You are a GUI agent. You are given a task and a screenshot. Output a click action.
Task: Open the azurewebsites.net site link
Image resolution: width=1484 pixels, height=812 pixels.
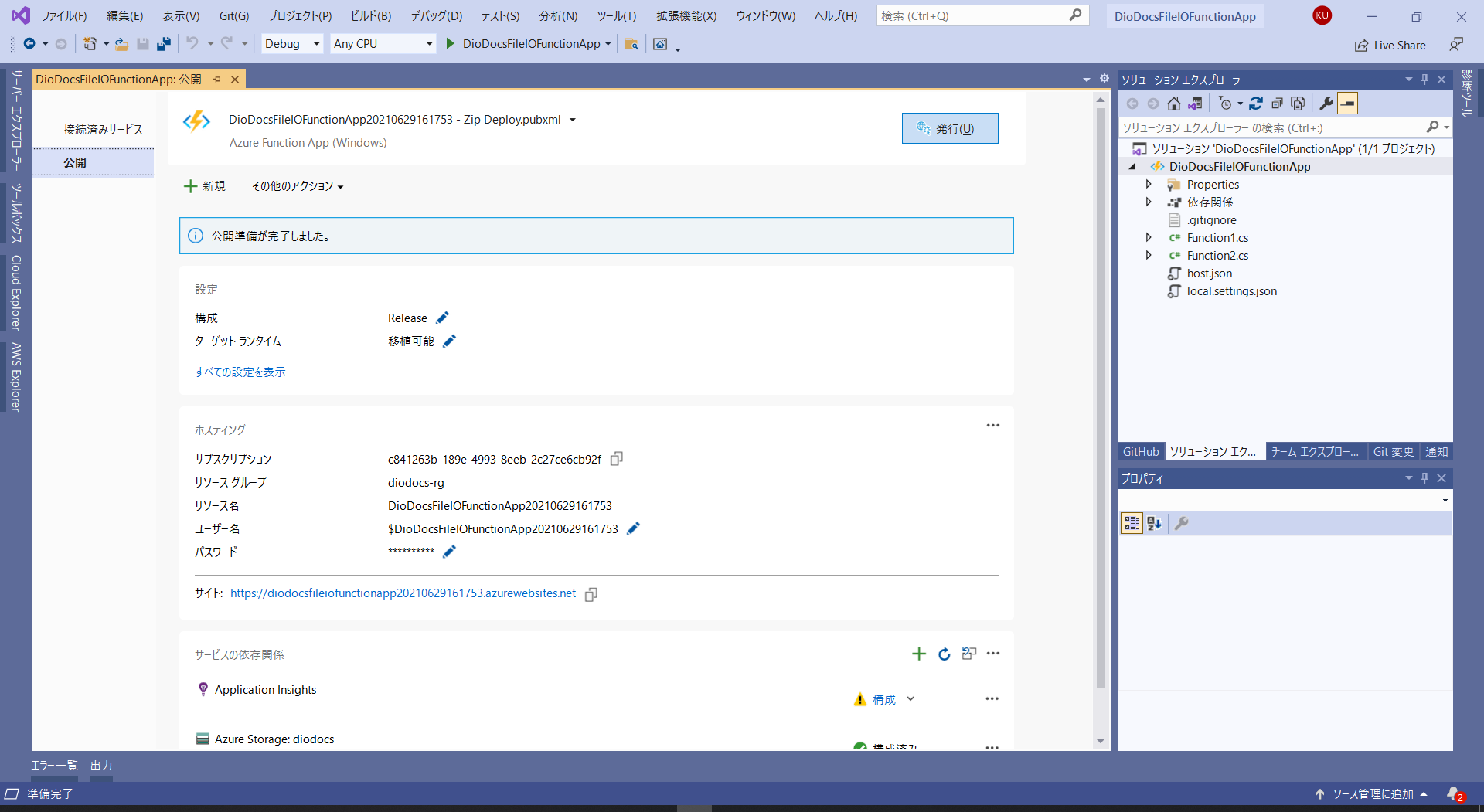click(x=403, y=593)
